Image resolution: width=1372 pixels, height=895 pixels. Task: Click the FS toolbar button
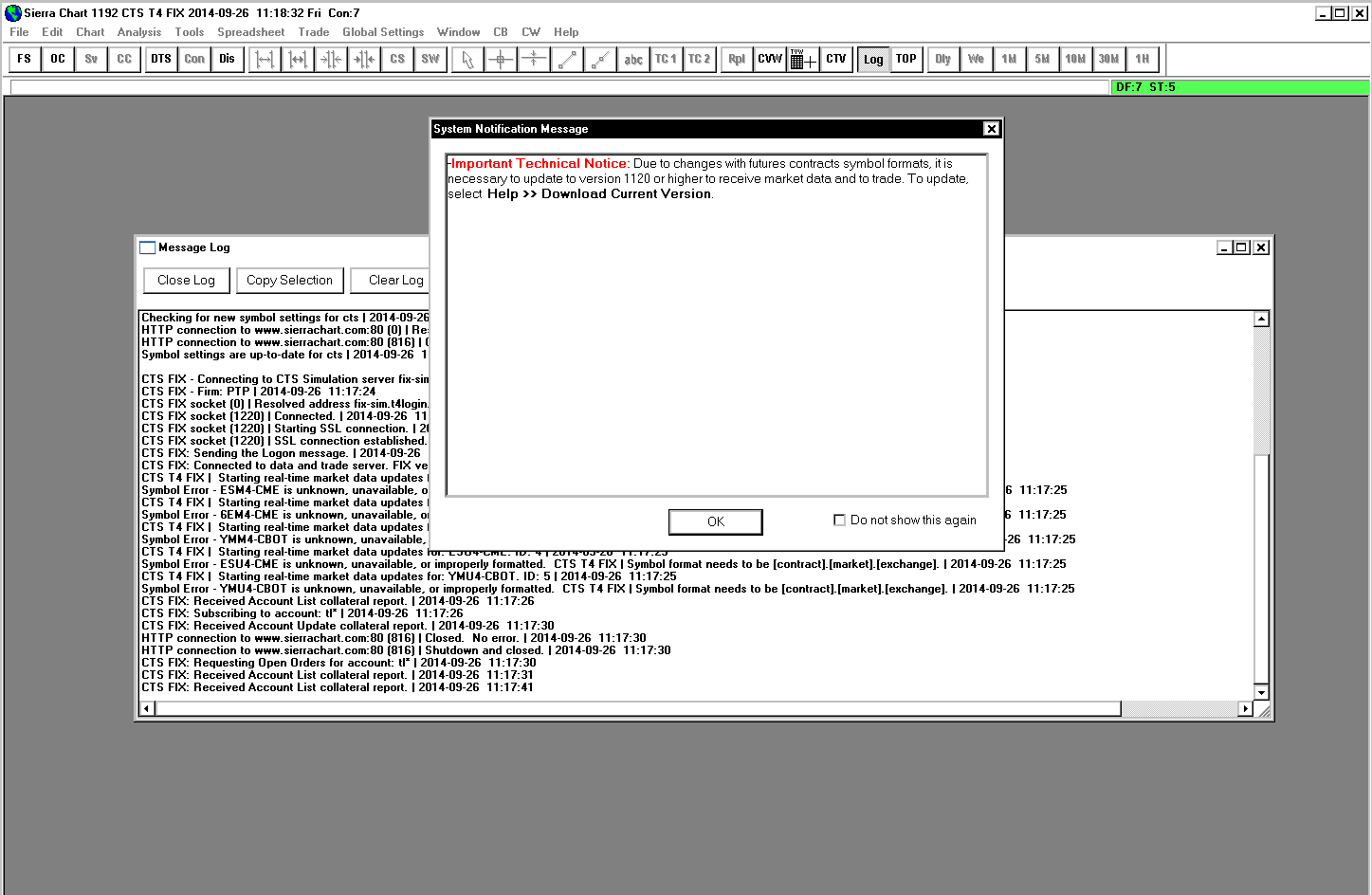click(x=25, y=59)
